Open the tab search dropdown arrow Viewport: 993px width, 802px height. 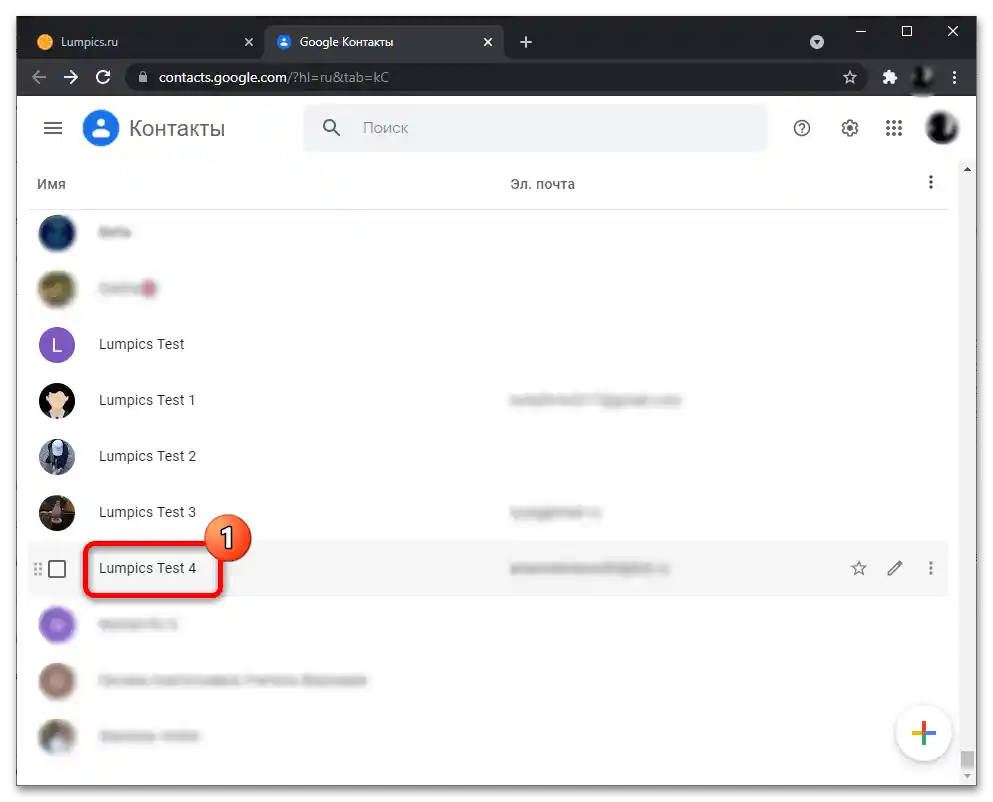tap(817, 42)
